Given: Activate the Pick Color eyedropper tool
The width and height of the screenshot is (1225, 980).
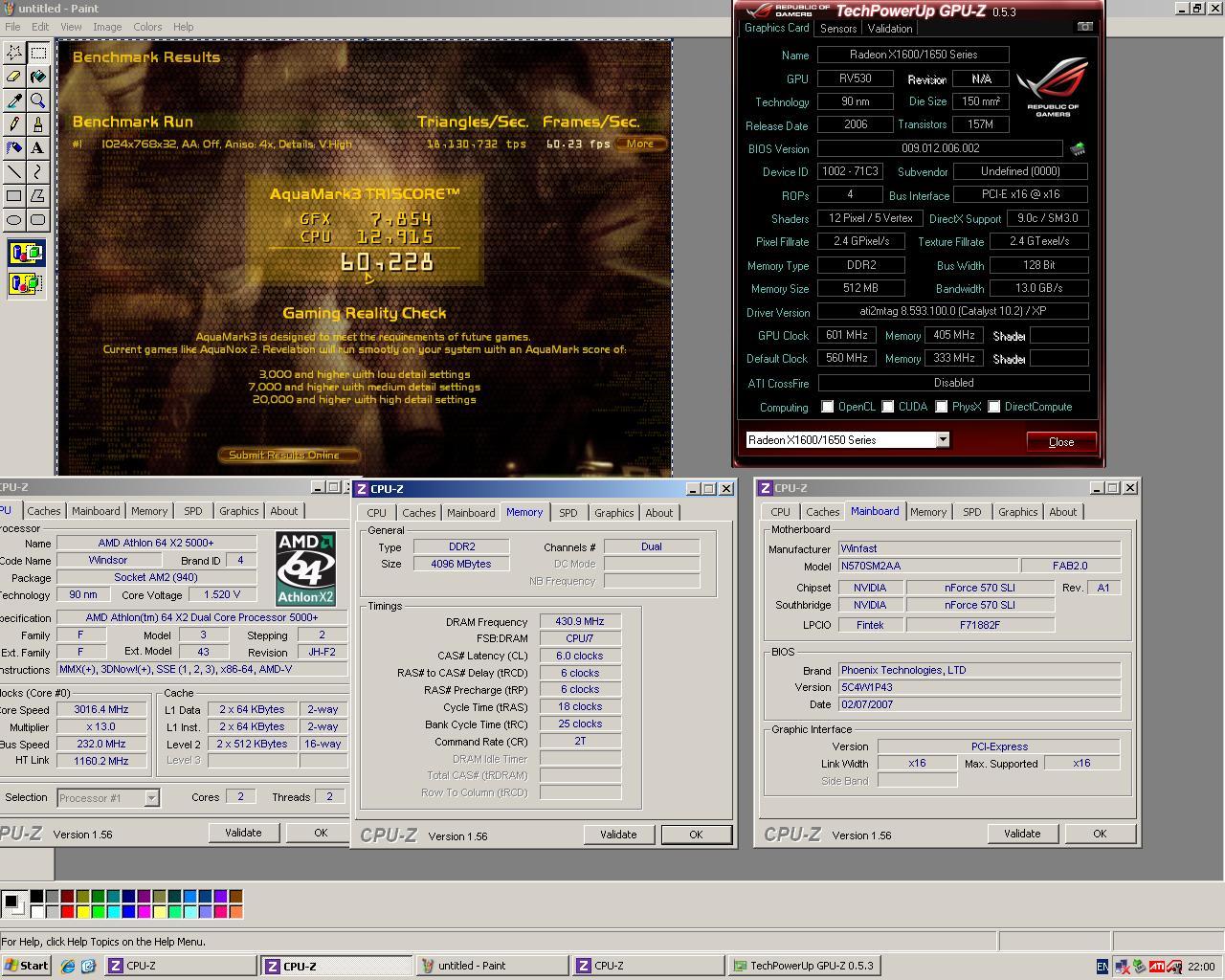Looking at the screenshot, I should (x=14, y=100).
